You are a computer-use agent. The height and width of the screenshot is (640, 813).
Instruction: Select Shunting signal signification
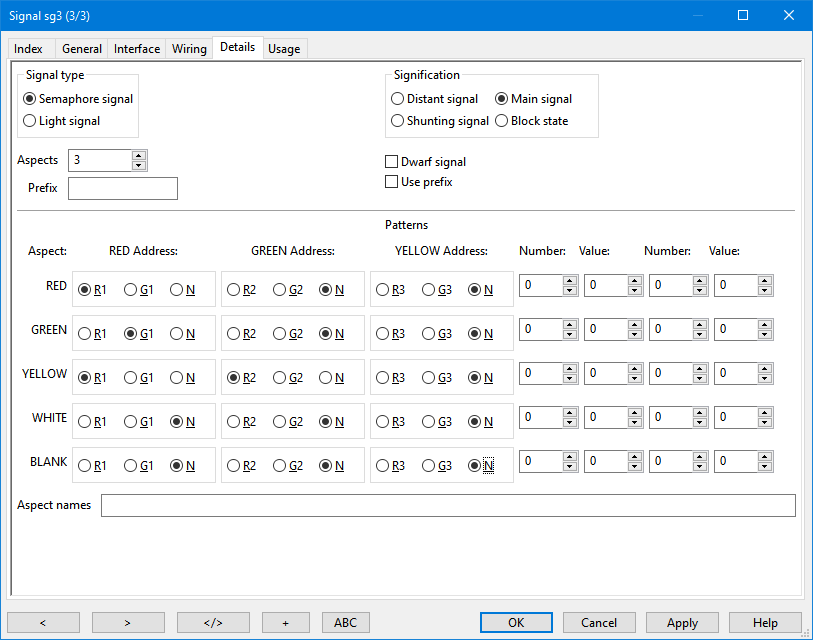click(397, 121)
